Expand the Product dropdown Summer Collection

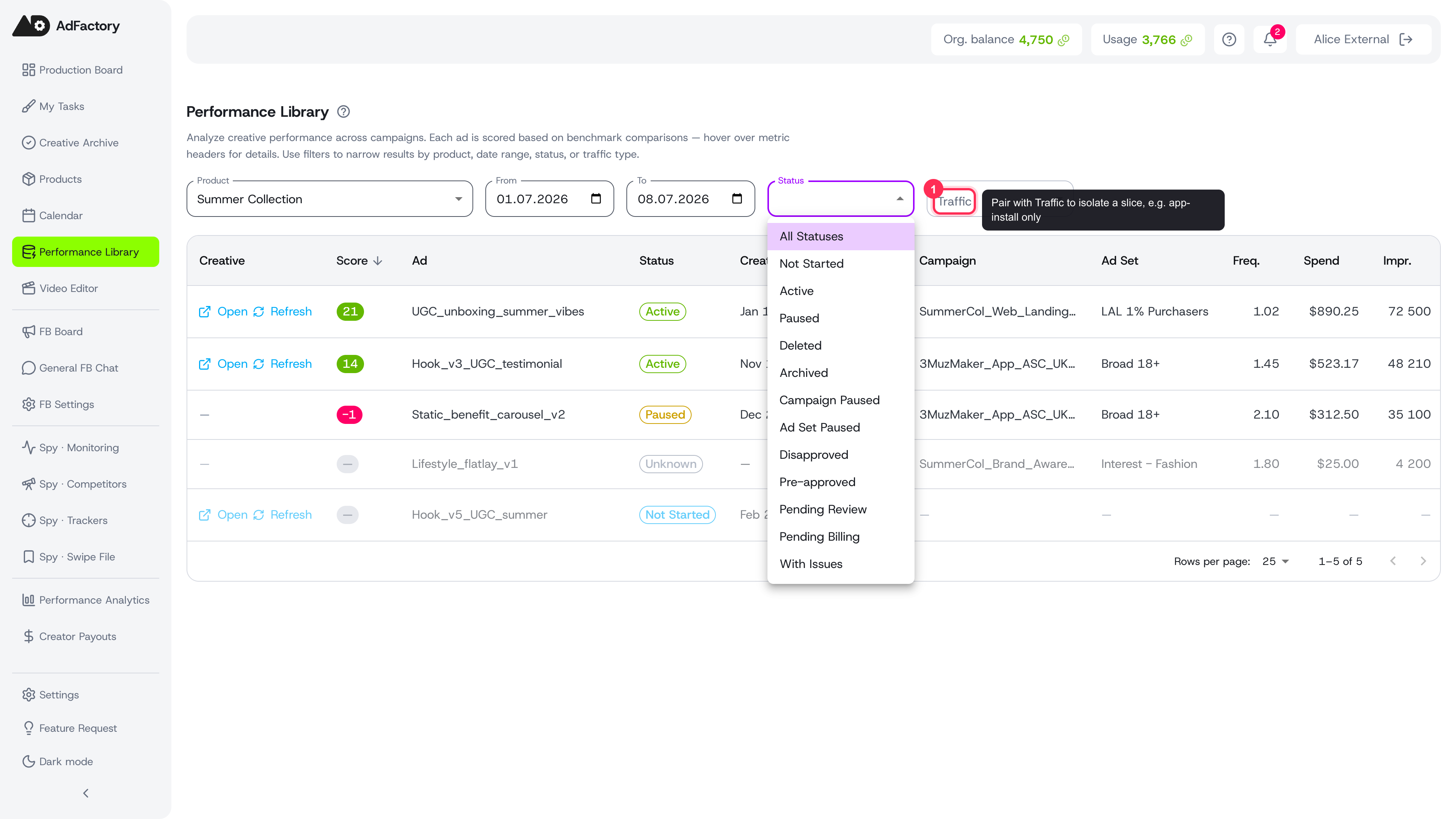329,199
